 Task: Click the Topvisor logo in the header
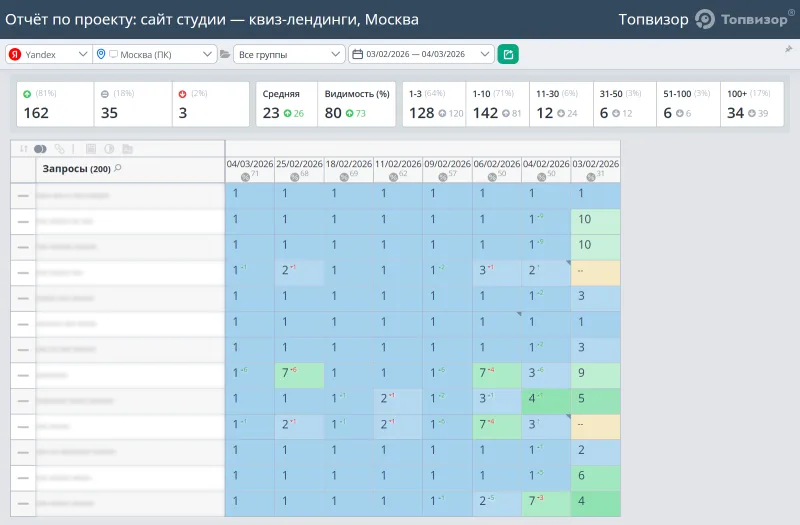[743, 19]
